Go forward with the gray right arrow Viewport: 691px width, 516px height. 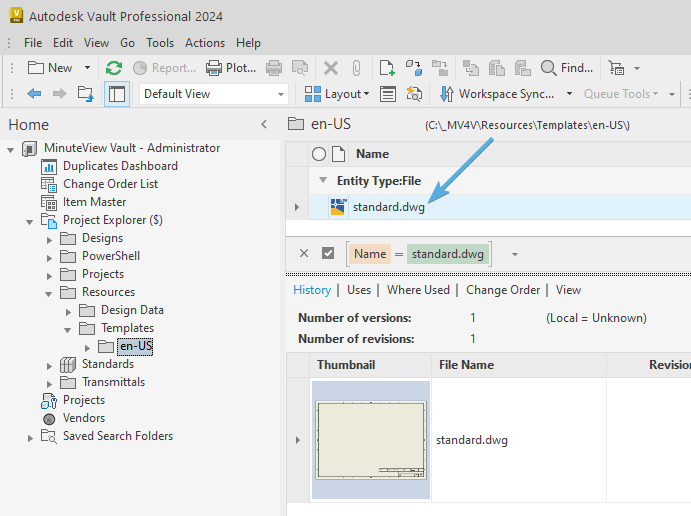[x=59, y=93]
